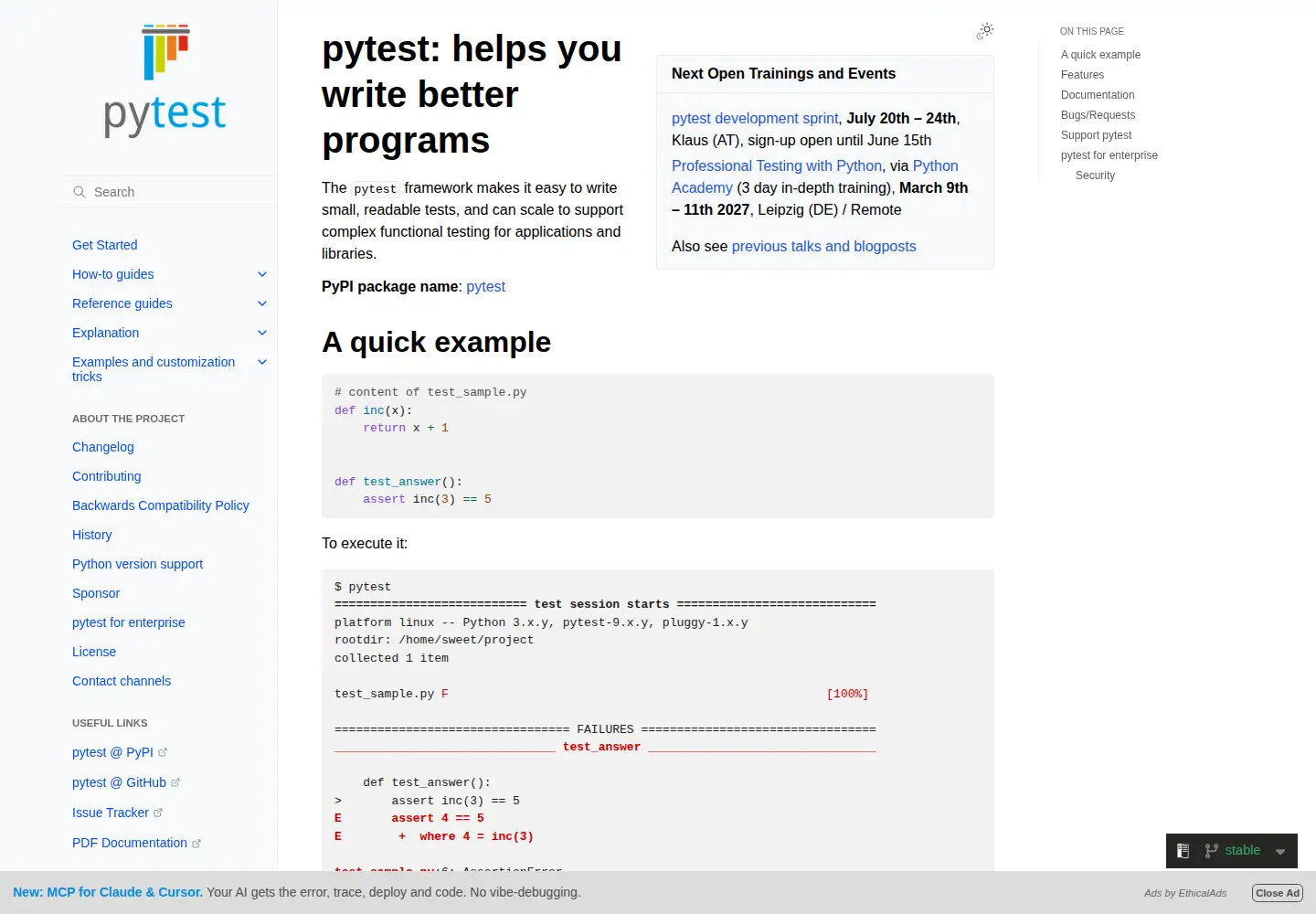Screen dimensions: 1316x914
Task: Open Backwards Compatibility Policy
Action: [161, 505]
